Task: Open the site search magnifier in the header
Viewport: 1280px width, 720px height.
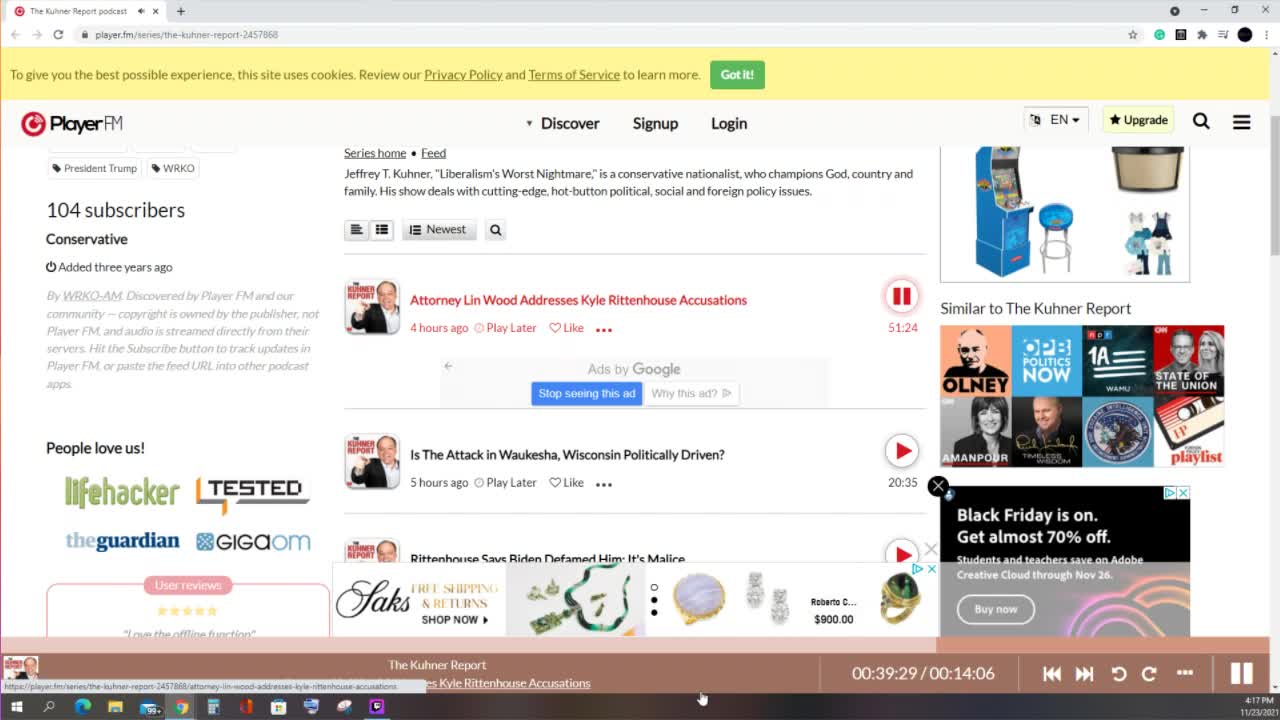Action: pos(1201,121)
